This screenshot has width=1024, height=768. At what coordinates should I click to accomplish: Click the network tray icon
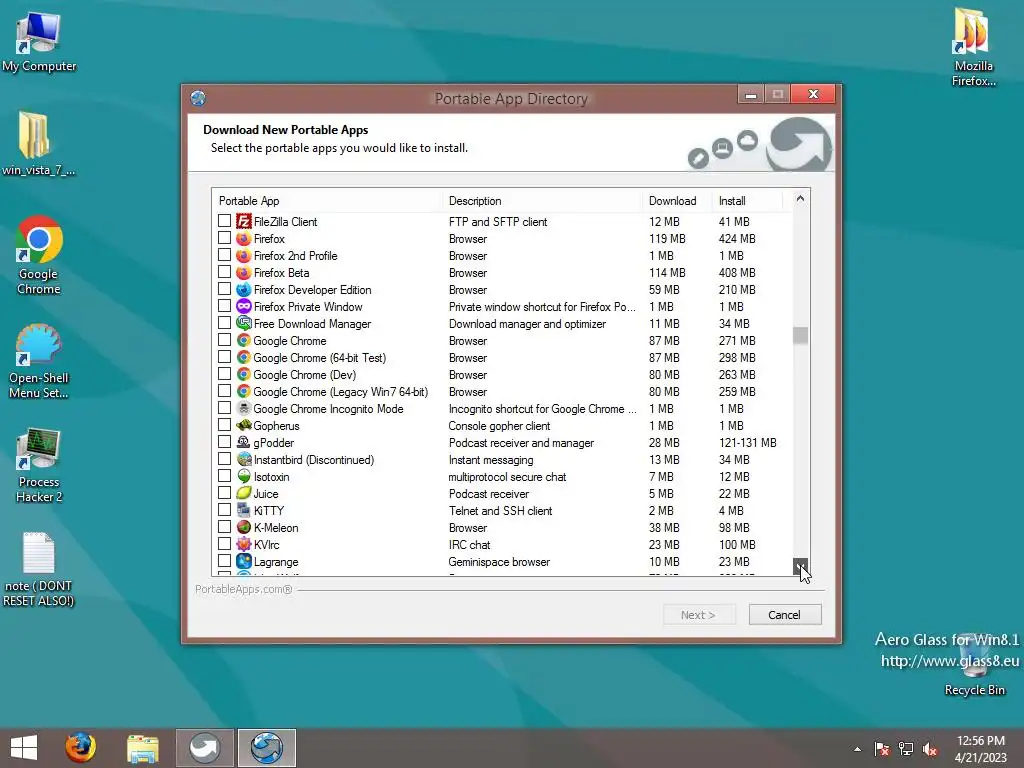(x=906, y=748)
